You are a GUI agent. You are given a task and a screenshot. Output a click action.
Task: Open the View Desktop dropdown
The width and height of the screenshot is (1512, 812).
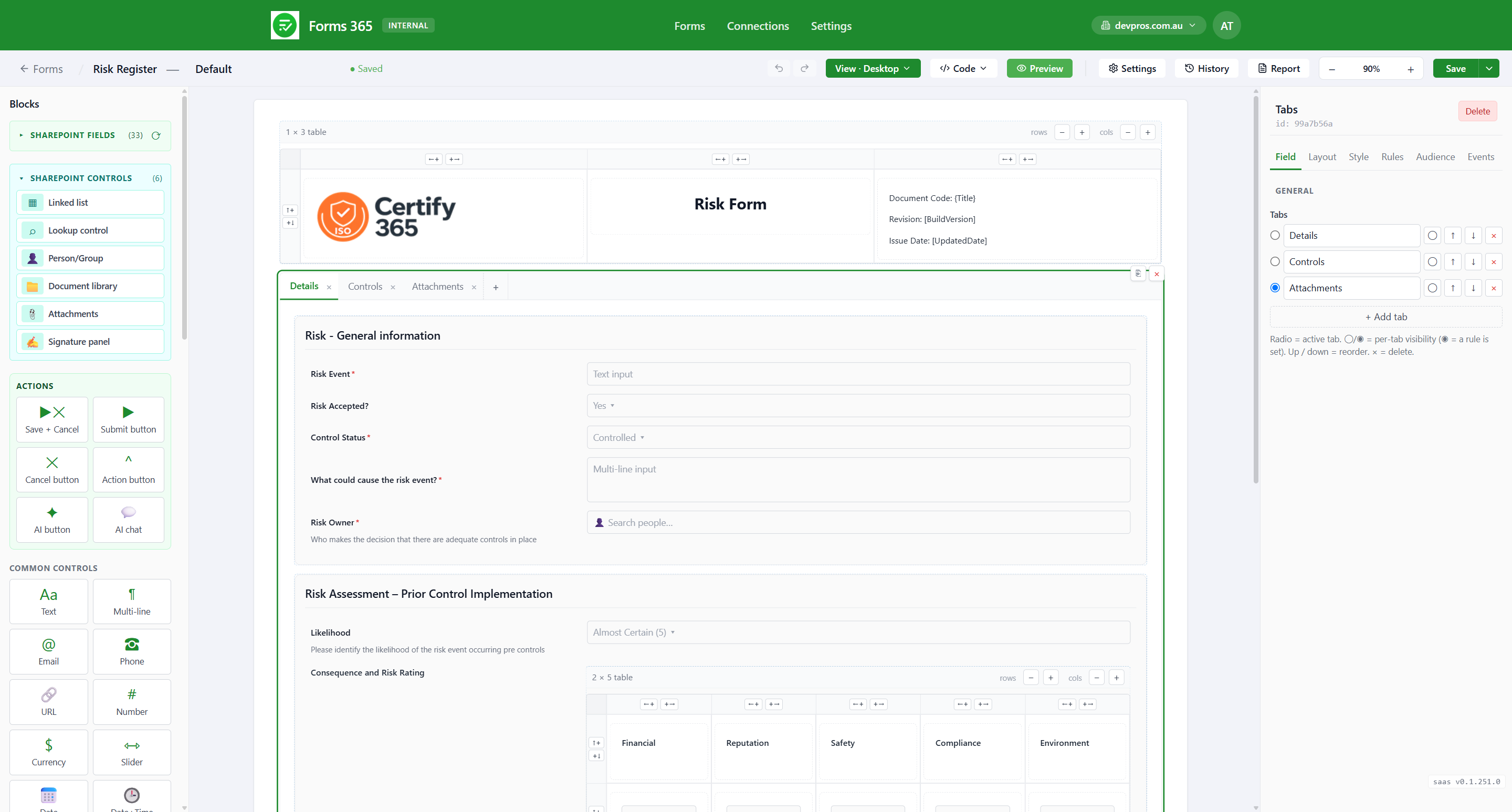pos(873,69)
